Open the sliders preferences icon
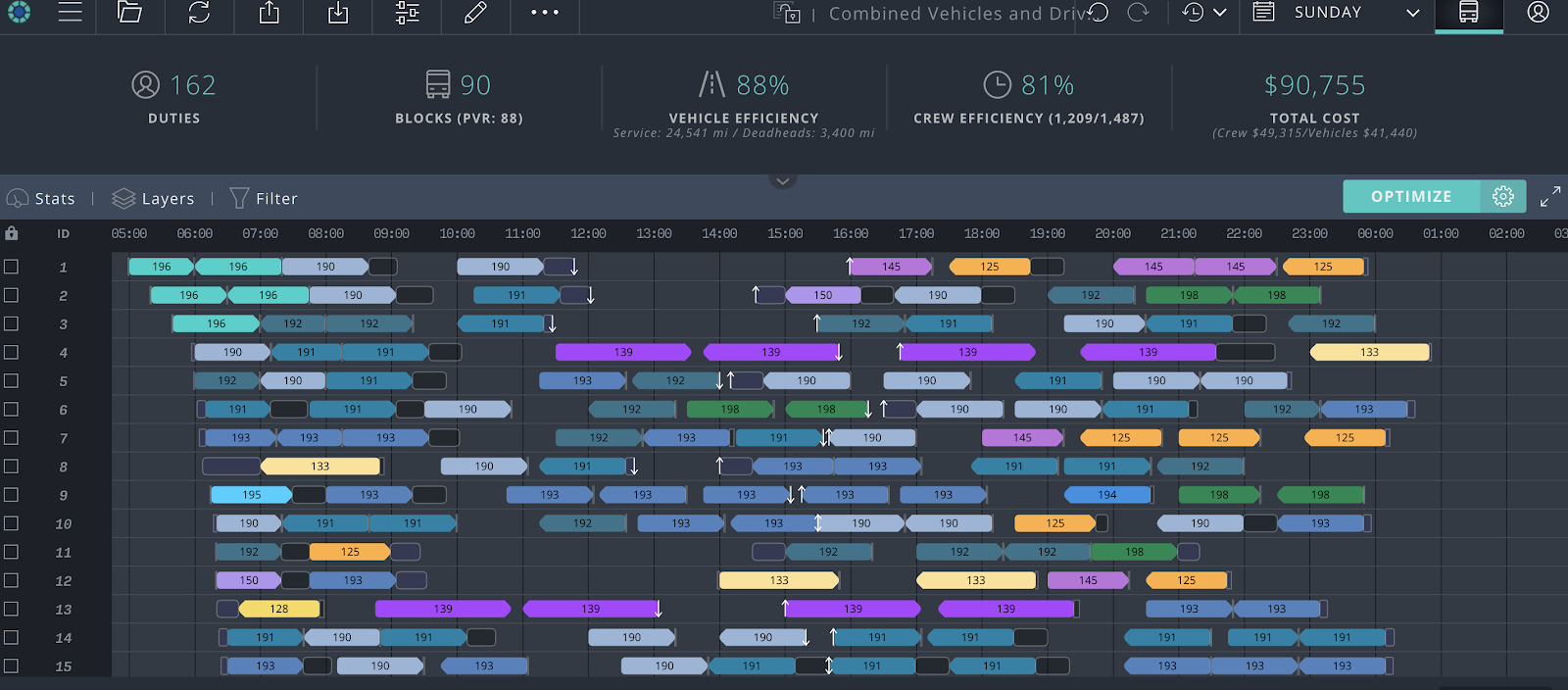The height and width of the screenshot is (690, 1568). point(407,13)
